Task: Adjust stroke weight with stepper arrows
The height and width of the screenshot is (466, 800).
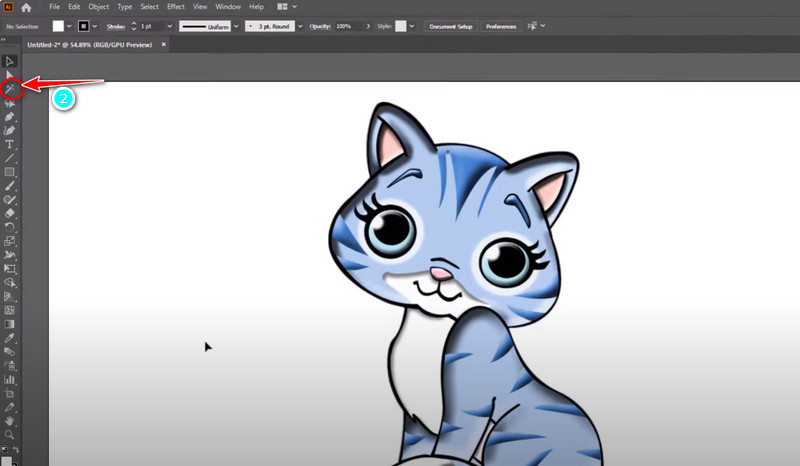Action: (134, 26)
